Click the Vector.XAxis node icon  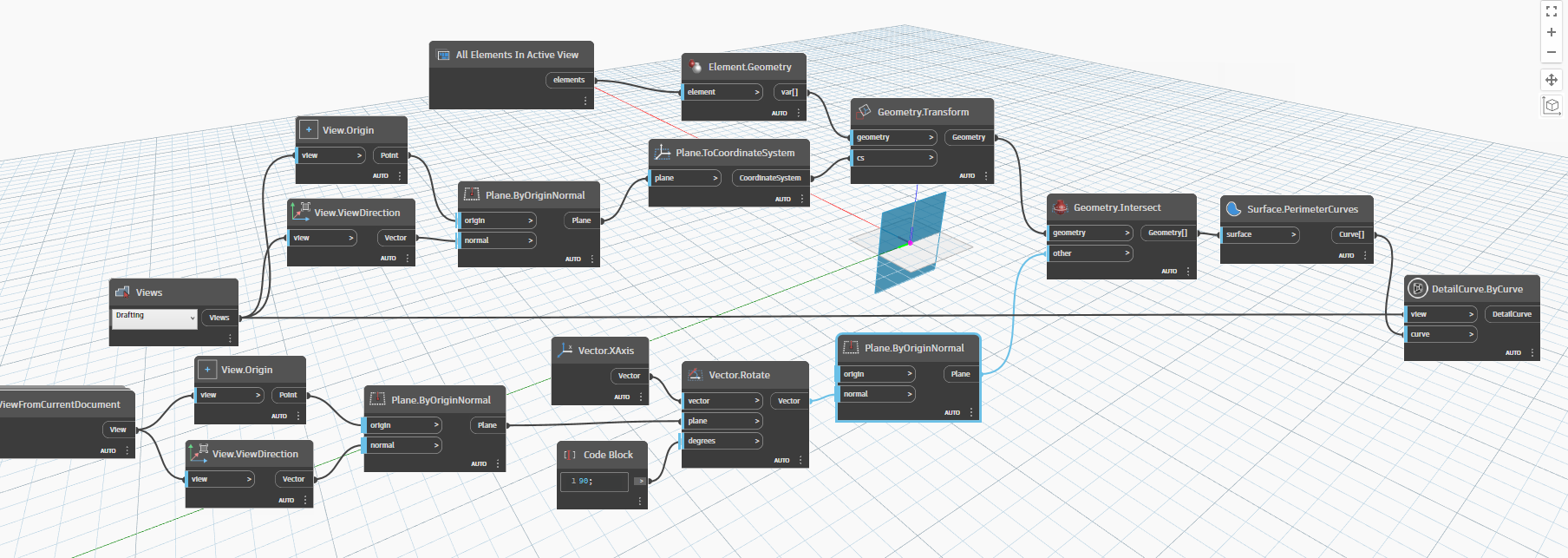(565, 351)
